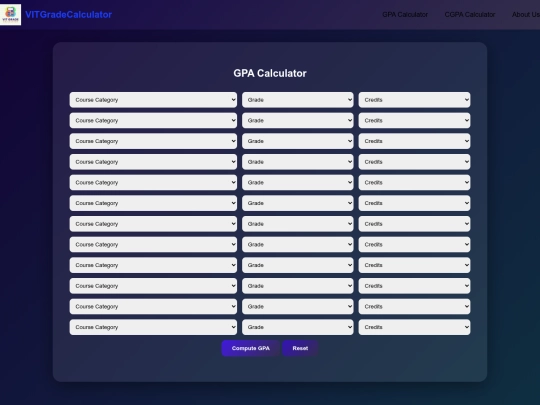
Task: Open first row Grade dropdown
Action: click(298, 100)
